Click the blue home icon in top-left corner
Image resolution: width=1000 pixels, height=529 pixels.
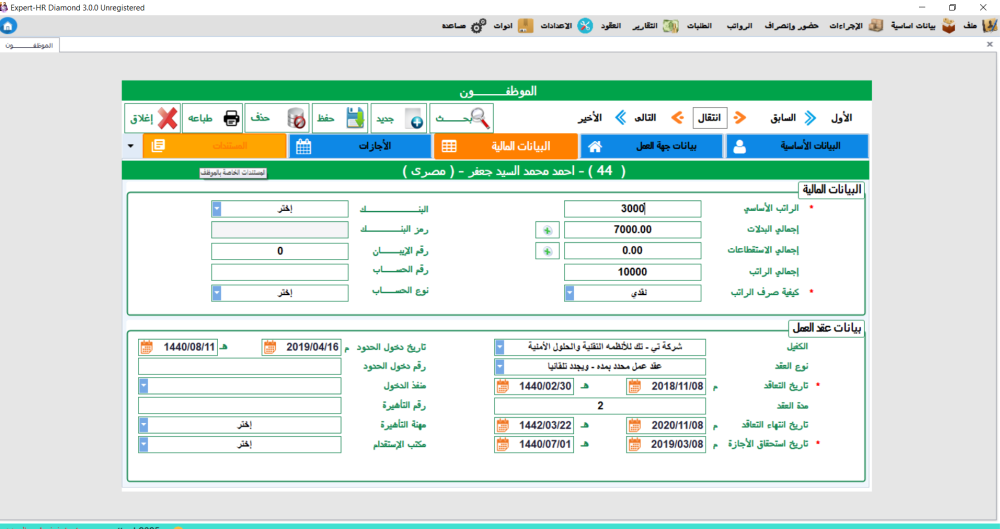pyautogui.click(x=9, y=24)
